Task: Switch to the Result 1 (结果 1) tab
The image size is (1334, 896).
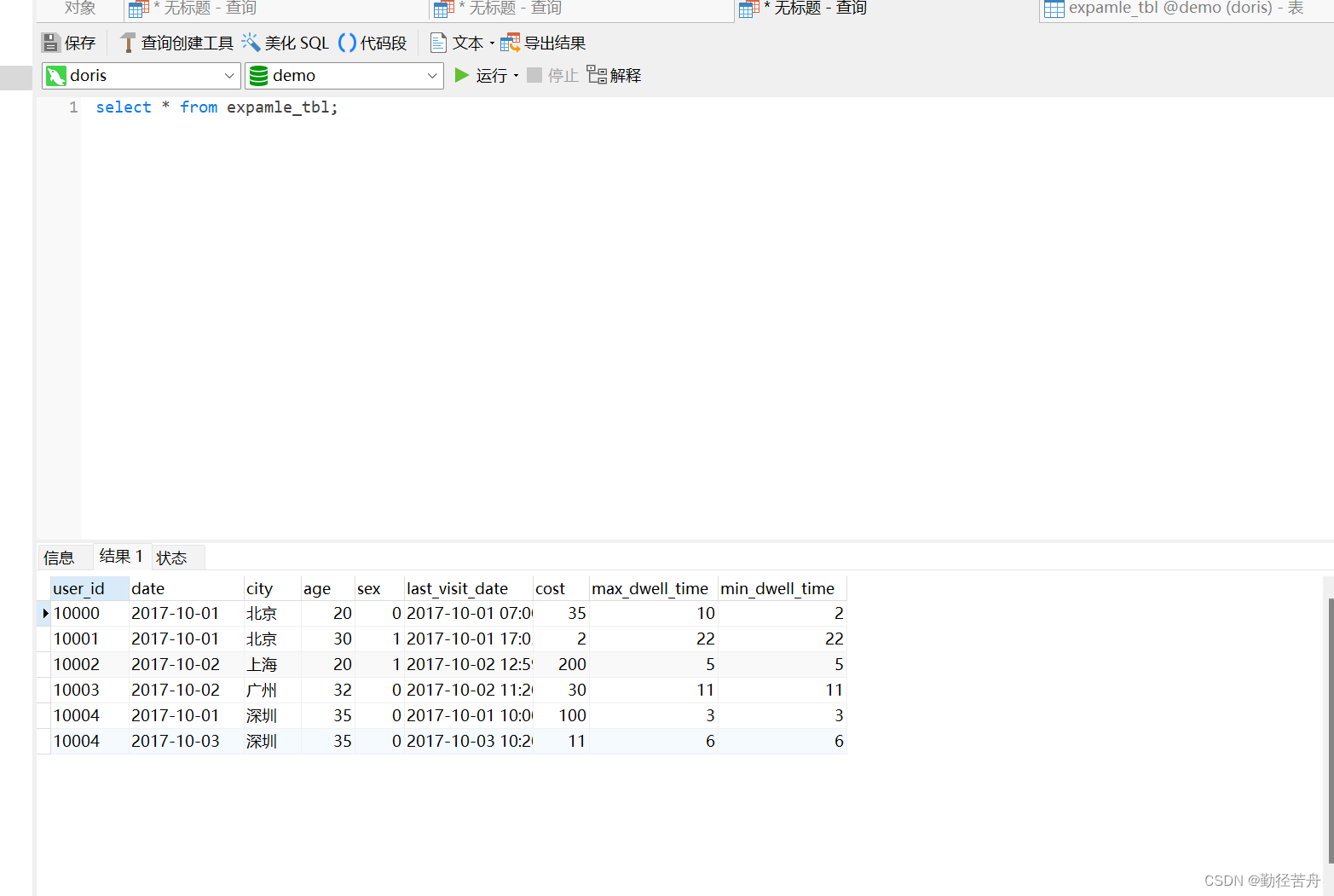Action: point(122,556)
